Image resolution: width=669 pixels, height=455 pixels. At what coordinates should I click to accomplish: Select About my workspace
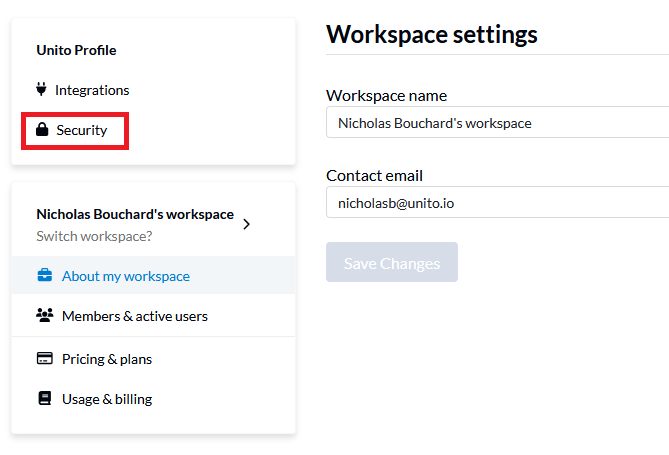click(x=154, y=275)
